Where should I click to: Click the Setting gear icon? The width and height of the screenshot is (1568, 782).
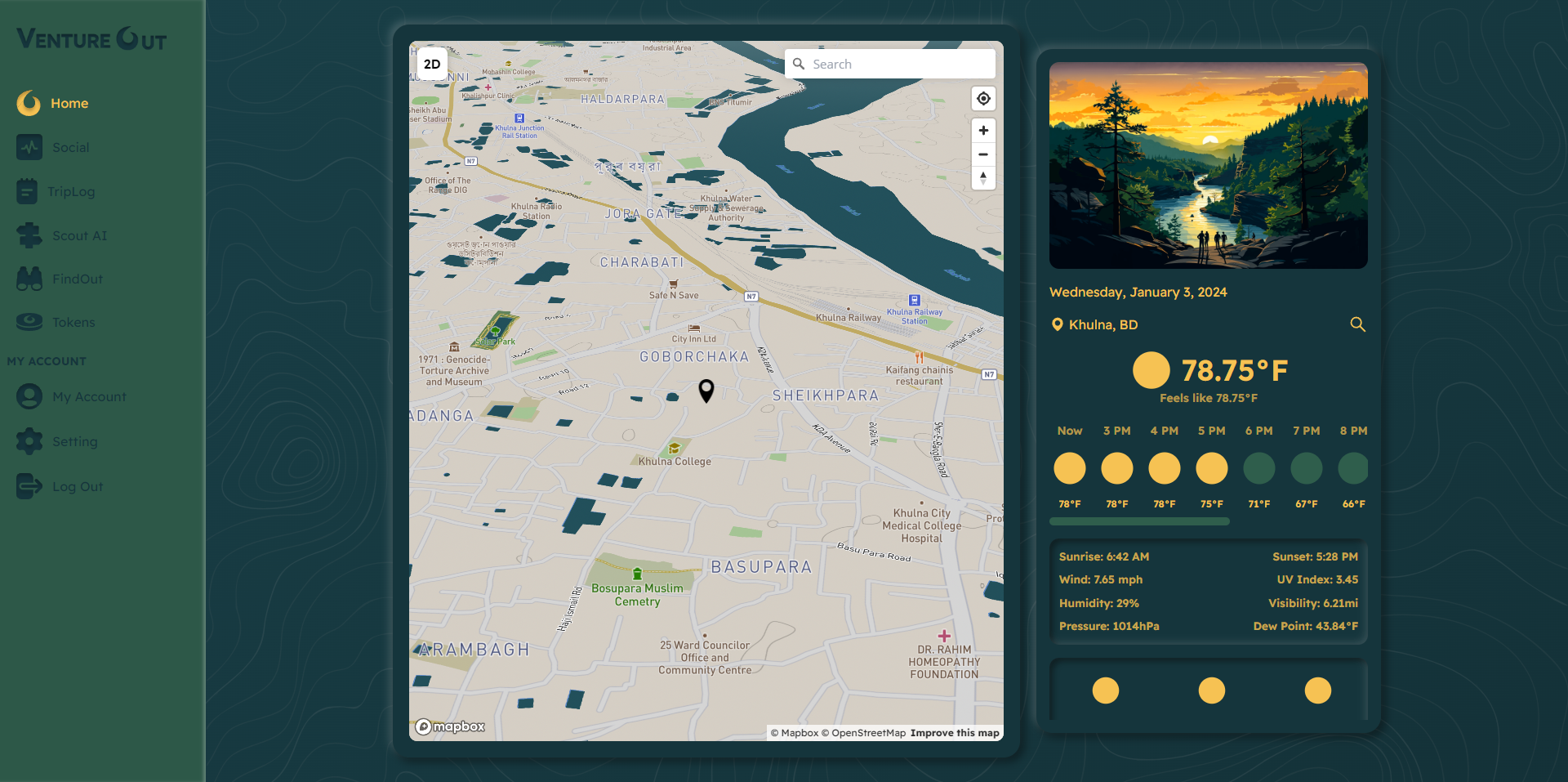coord(29,441)
